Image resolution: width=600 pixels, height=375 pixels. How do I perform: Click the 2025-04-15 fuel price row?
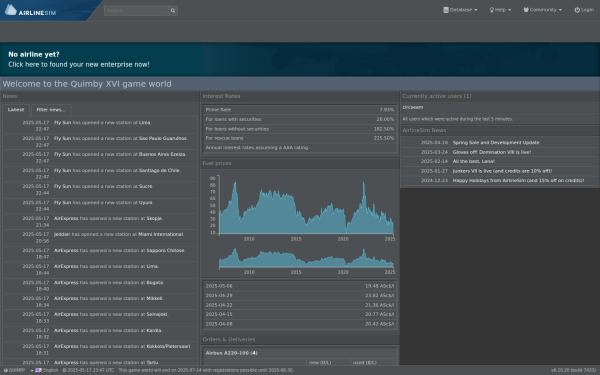300,314
